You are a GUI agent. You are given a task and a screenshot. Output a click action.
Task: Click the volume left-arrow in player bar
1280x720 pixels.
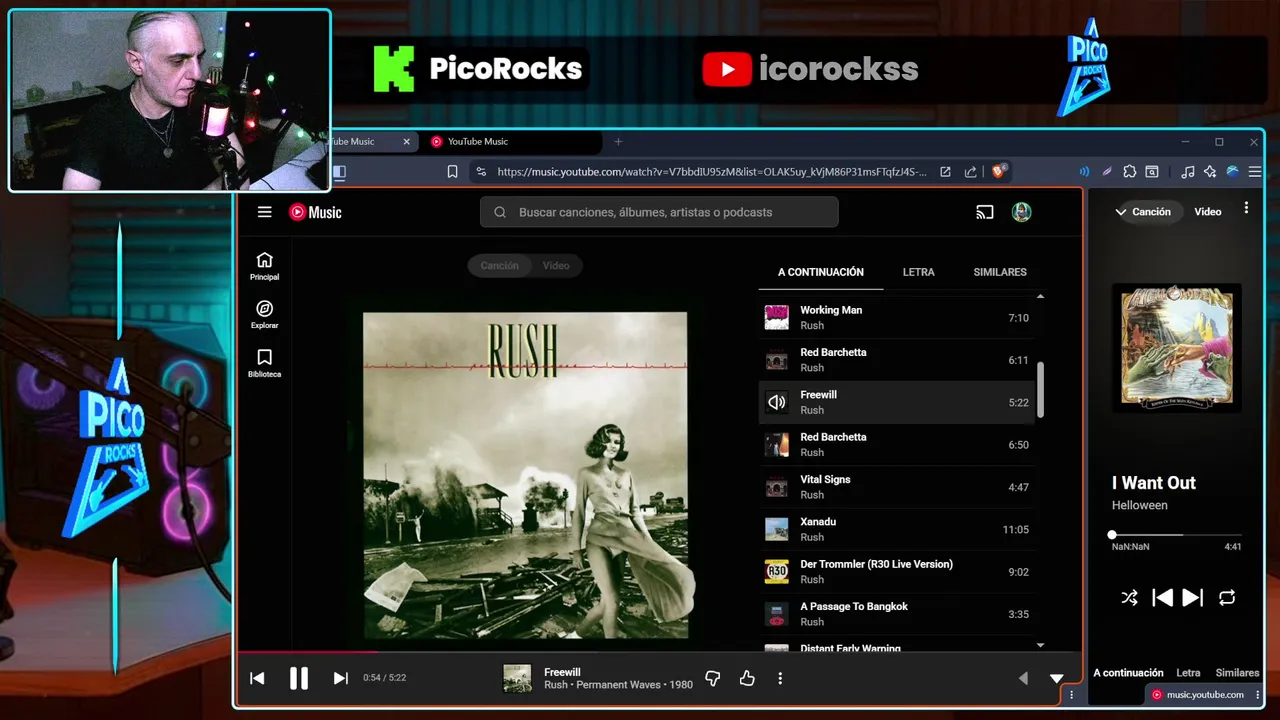coord(1023,678)
